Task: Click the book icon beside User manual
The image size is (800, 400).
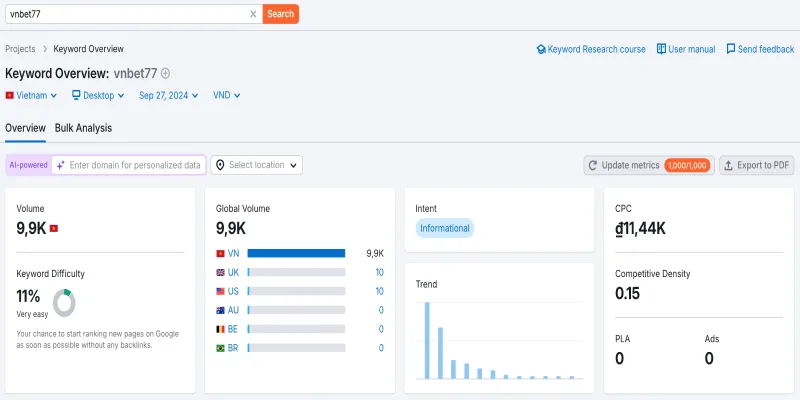Action: click(661, 49)
